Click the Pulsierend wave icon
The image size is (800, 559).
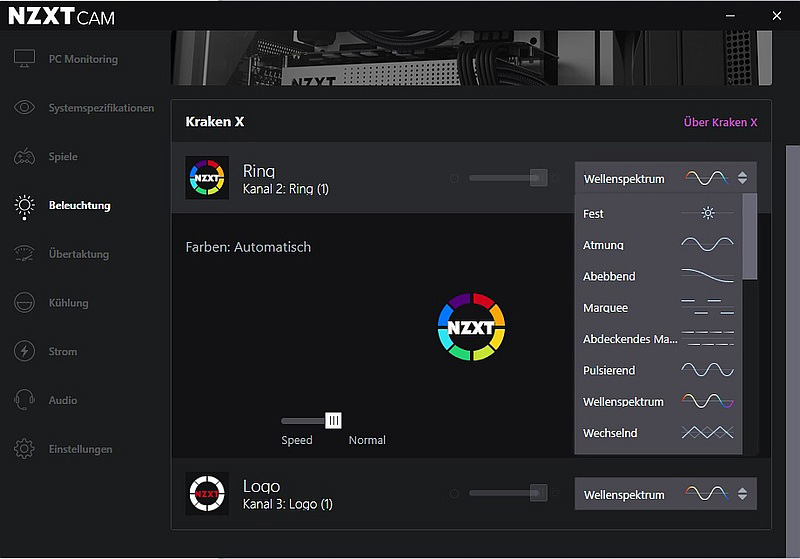click(x=708, y=370)
